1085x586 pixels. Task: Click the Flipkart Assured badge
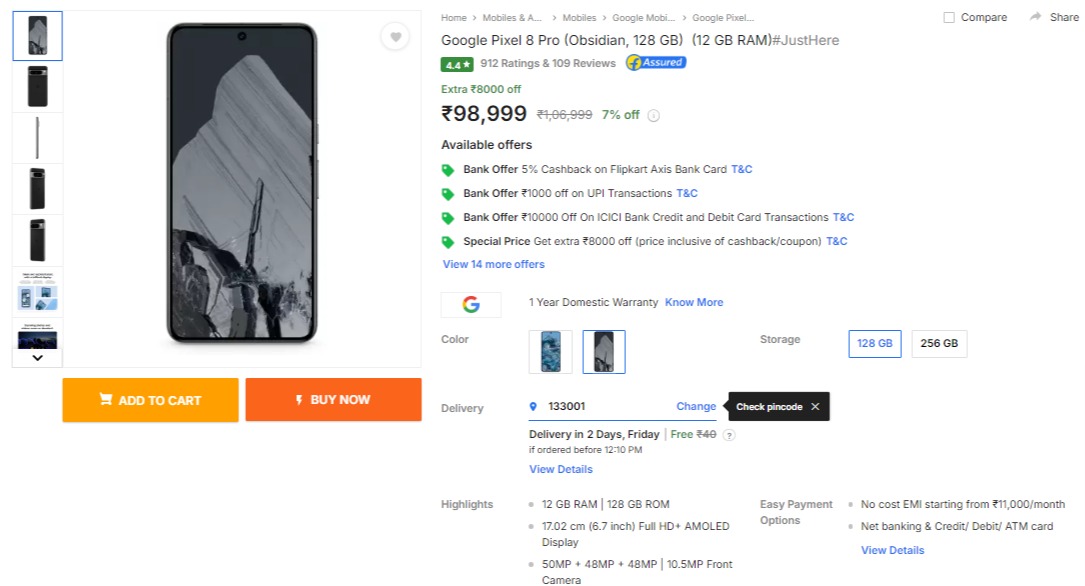[x=656, y=63]
